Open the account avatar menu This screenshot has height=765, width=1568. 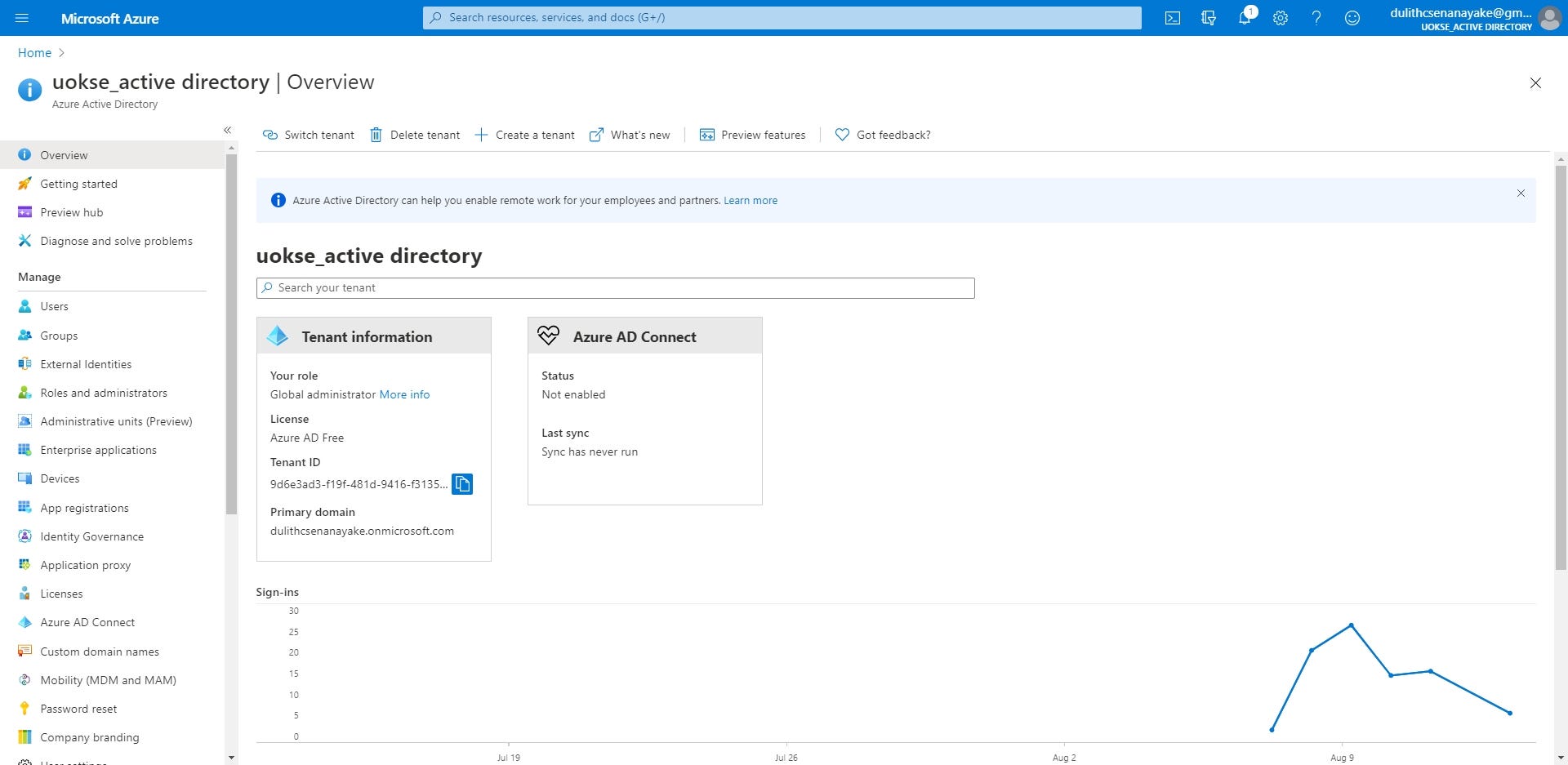pos(1549,18)
